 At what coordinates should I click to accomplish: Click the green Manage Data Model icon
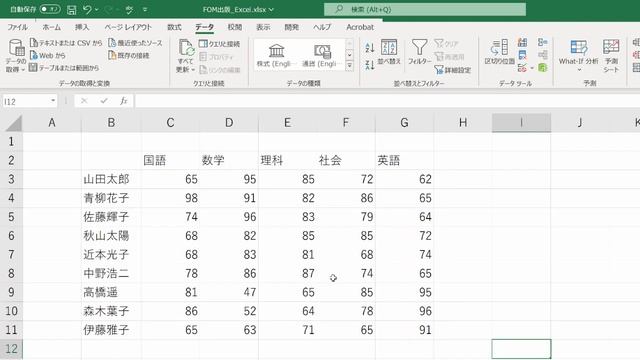(542, 68)
